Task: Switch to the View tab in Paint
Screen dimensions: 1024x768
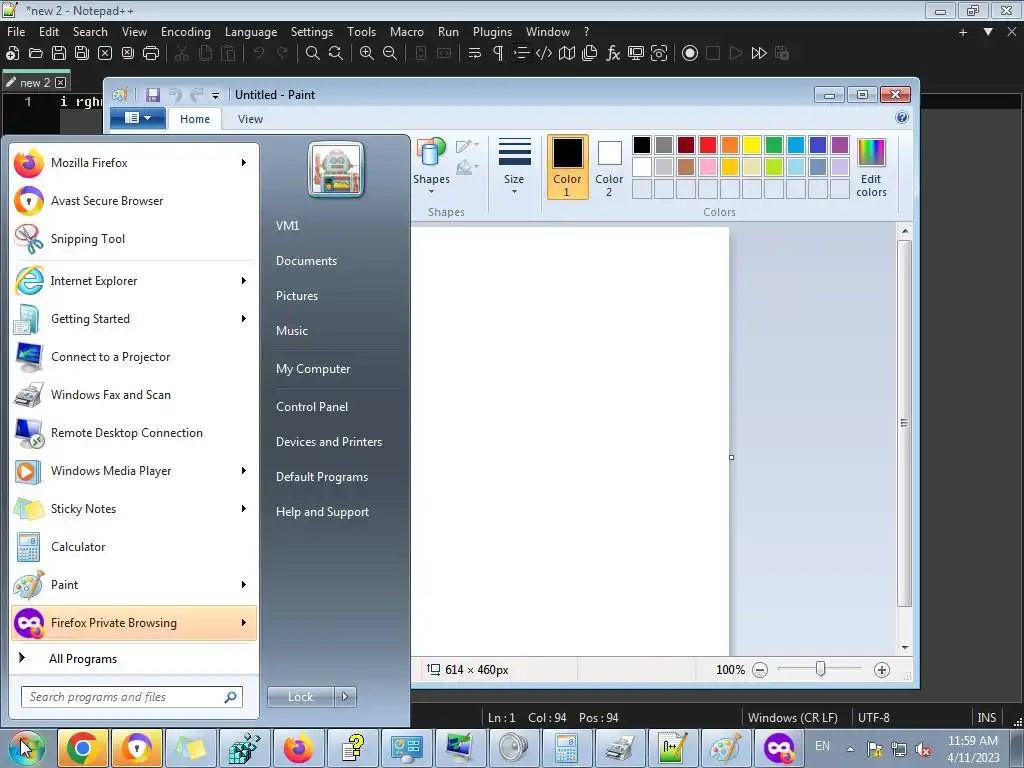Action: 250,119
